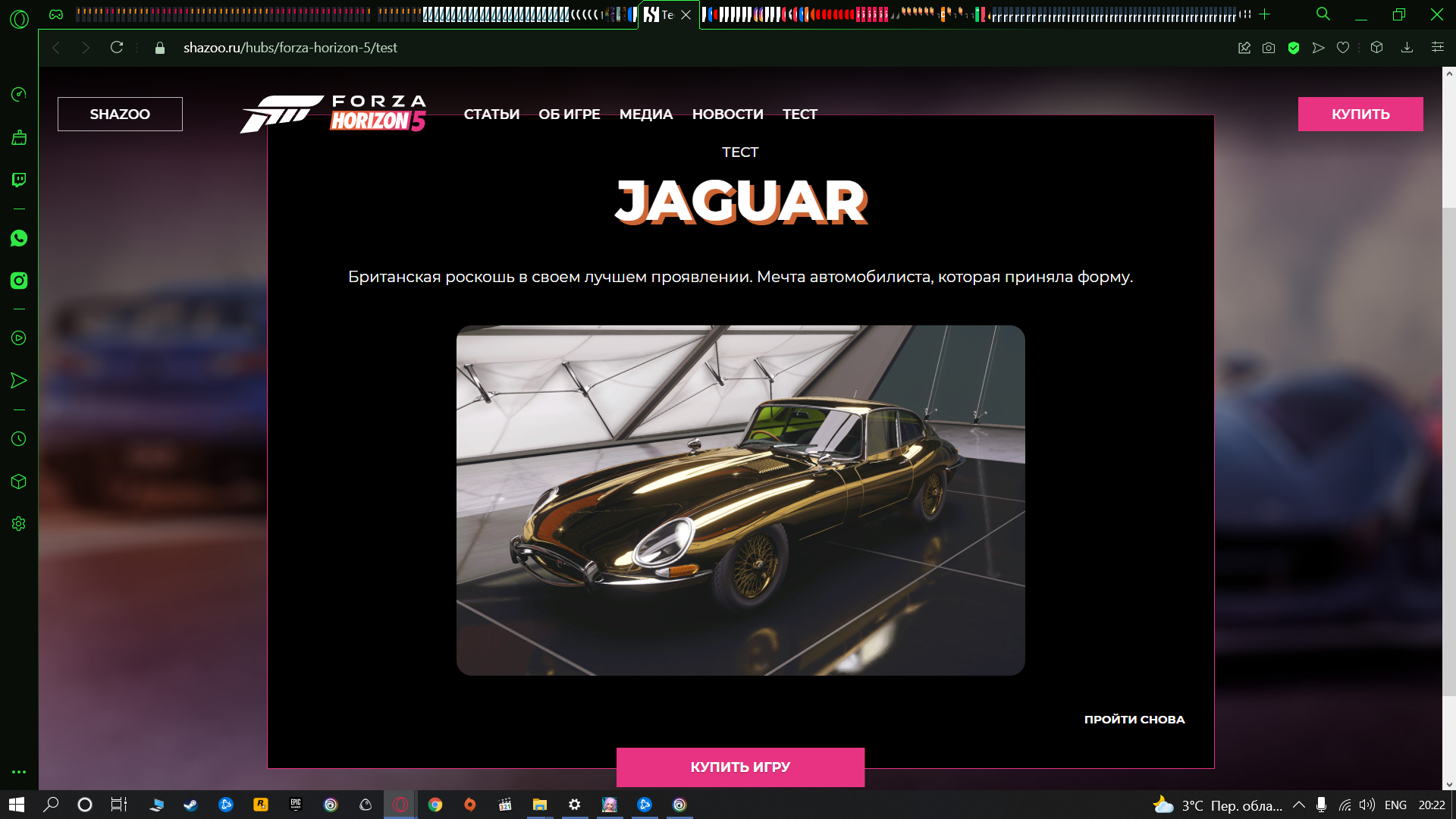Open File Explorer from taskbar
The height and width of the screenshot is (819, 1456).
point(540,805)
